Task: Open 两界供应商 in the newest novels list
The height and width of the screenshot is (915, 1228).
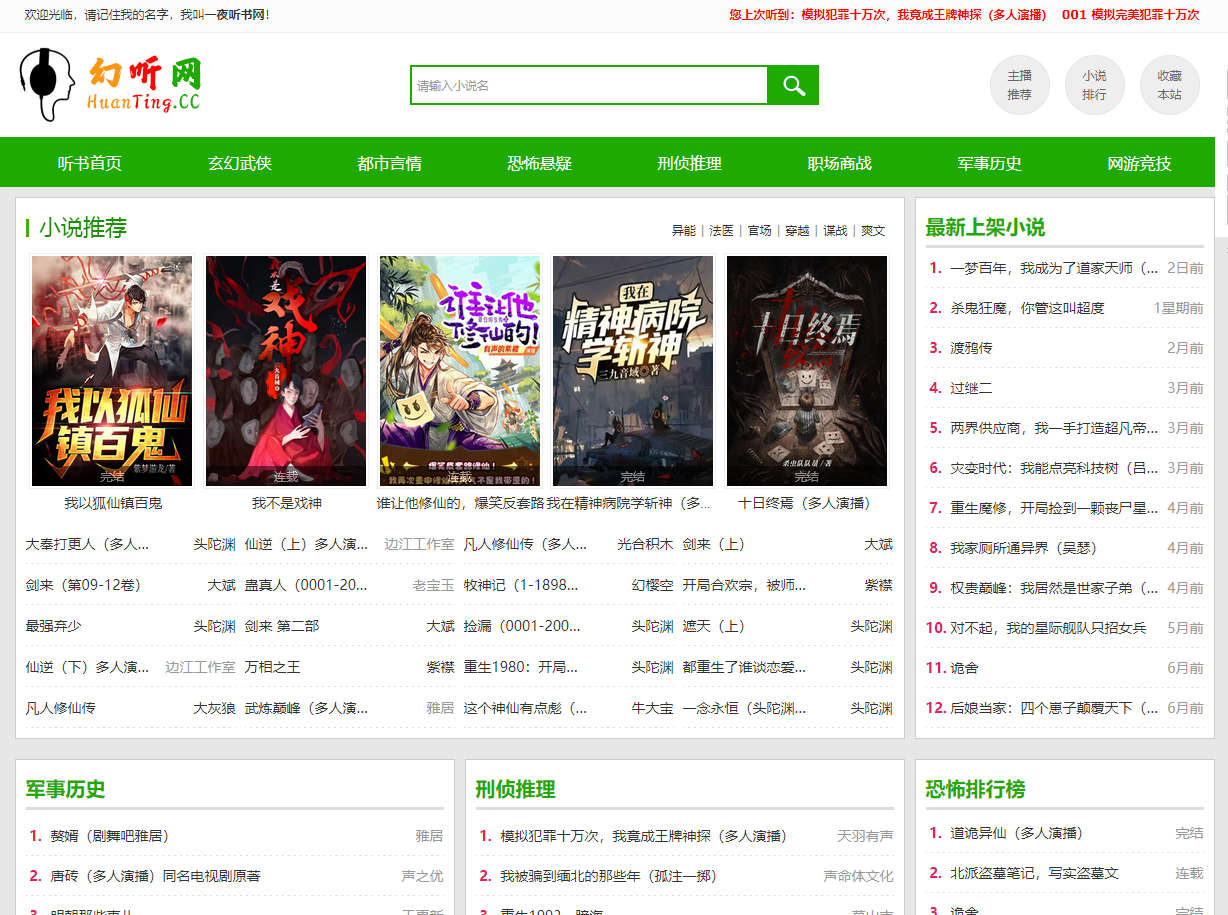Action: click(1054, 428)
